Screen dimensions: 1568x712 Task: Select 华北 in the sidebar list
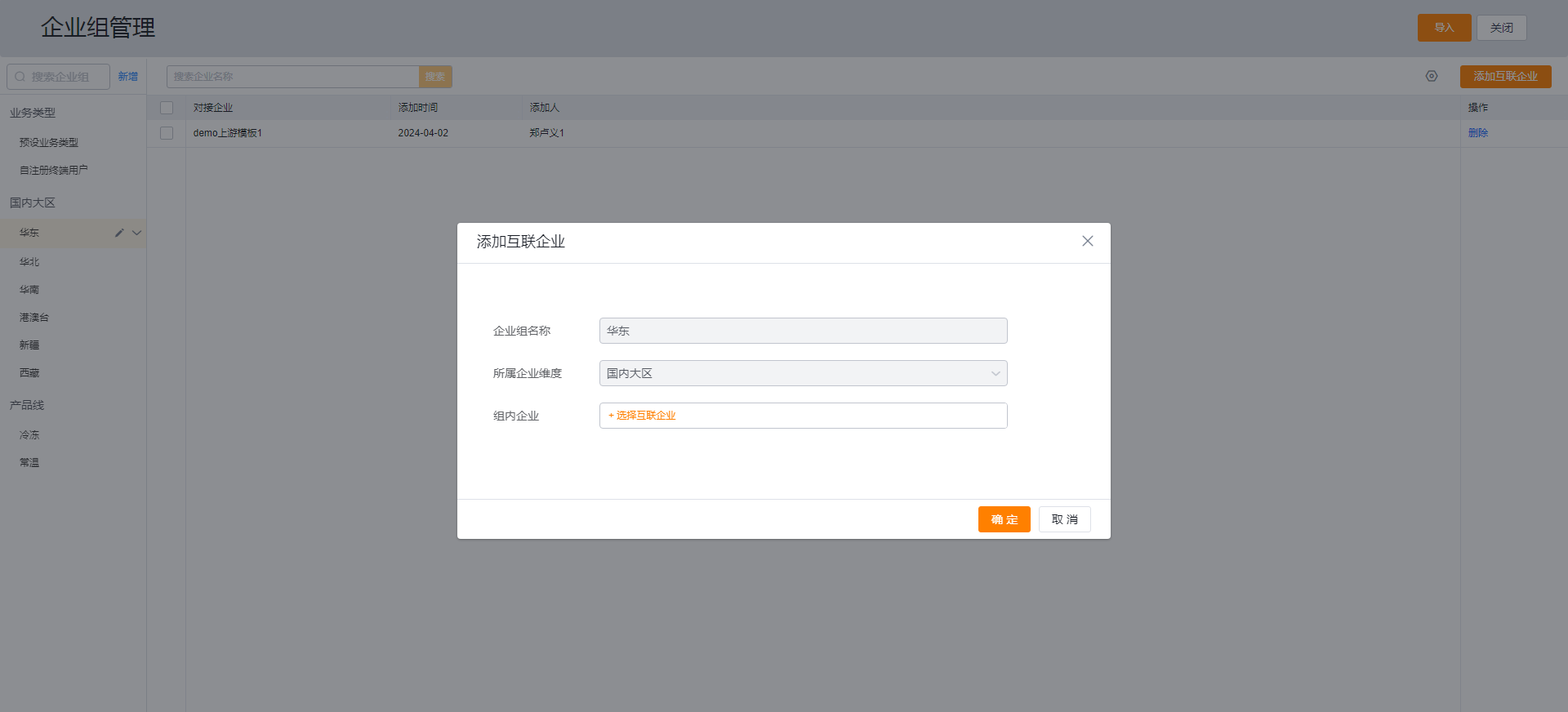29,262
